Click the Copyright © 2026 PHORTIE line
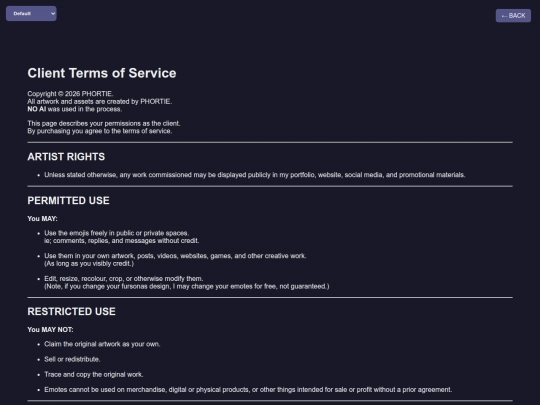The width and height of the screenshot is (540, 405). (70, 94)
